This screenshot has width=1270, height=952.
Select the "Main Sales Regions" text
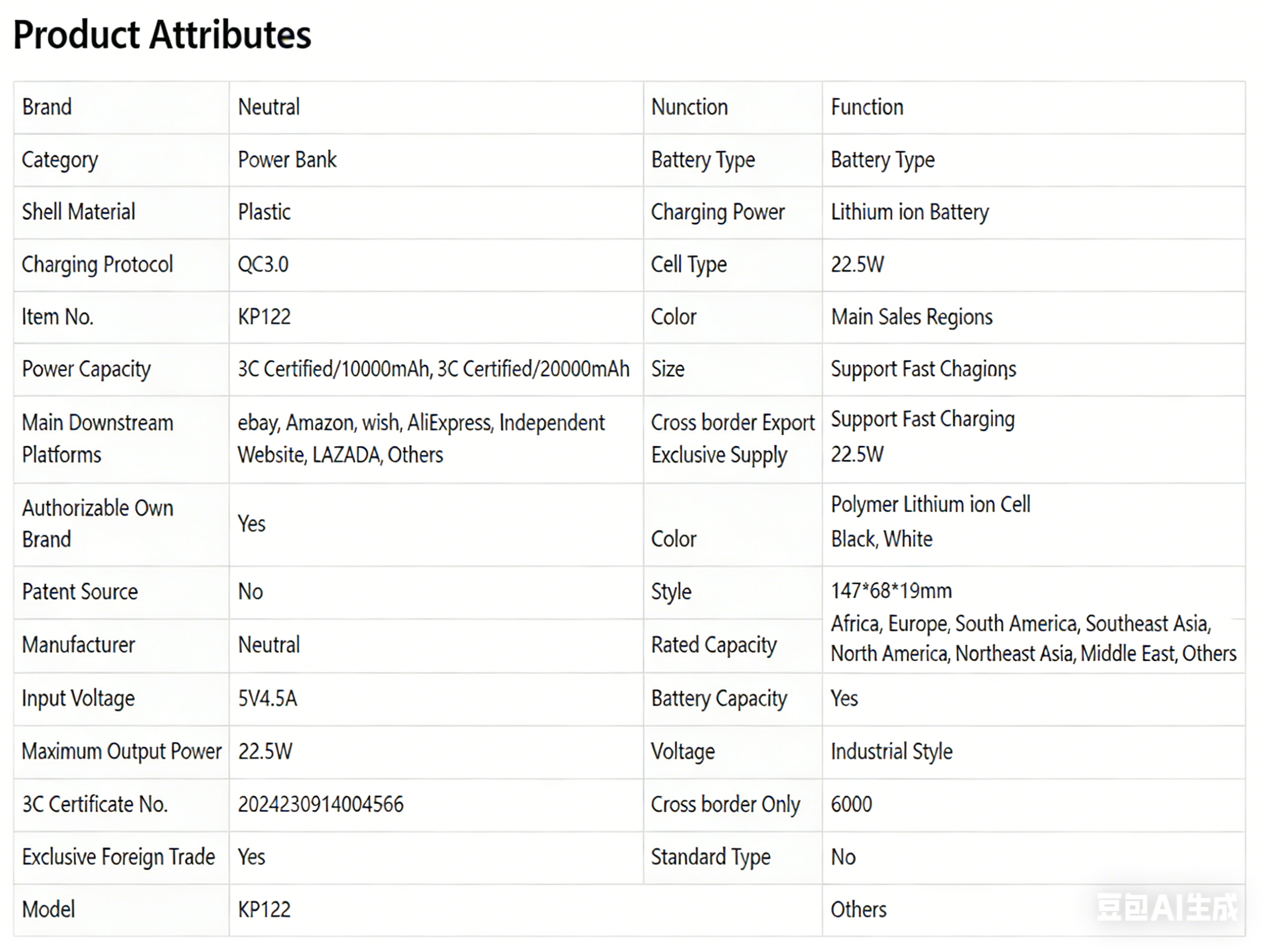(x=911, y=317)
